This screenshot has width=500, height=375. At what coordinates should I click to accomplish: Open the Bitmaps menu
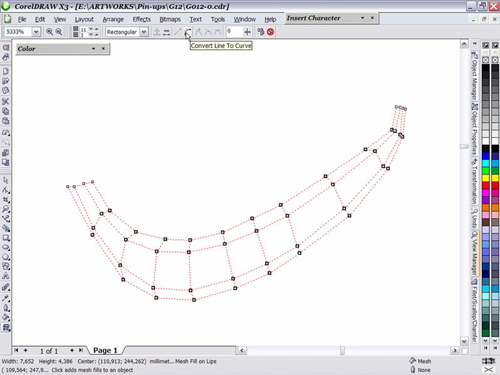point(170,19)
